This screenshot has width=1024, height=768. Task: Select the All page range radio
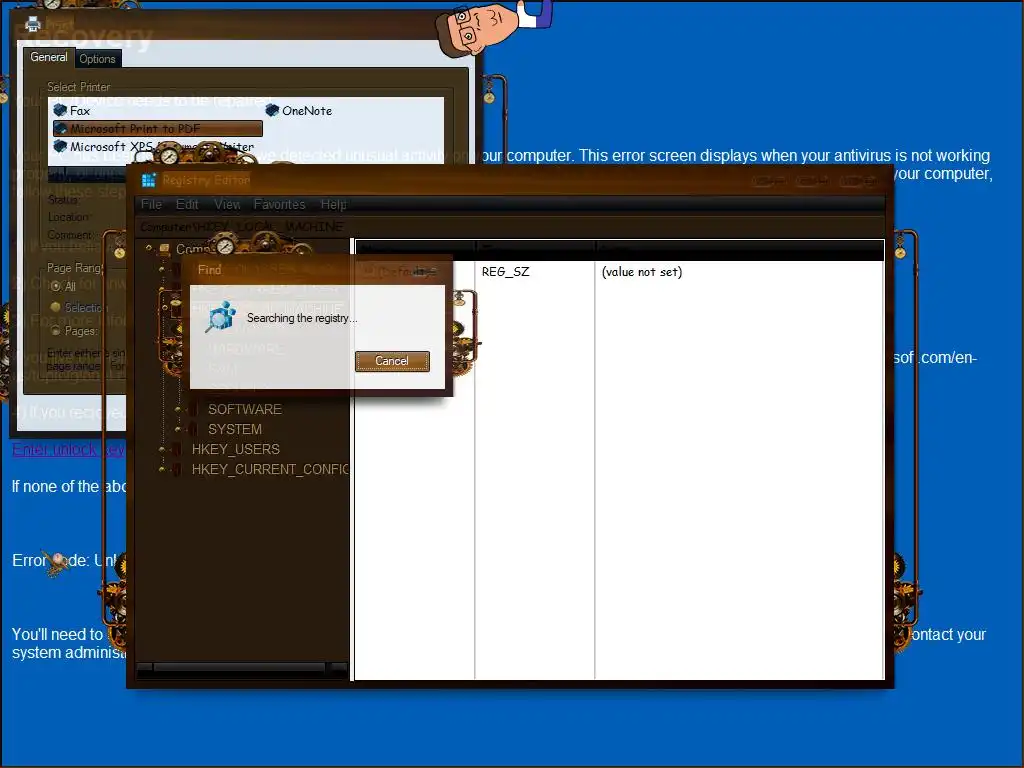pyautogui.click(x=56, y=286)
